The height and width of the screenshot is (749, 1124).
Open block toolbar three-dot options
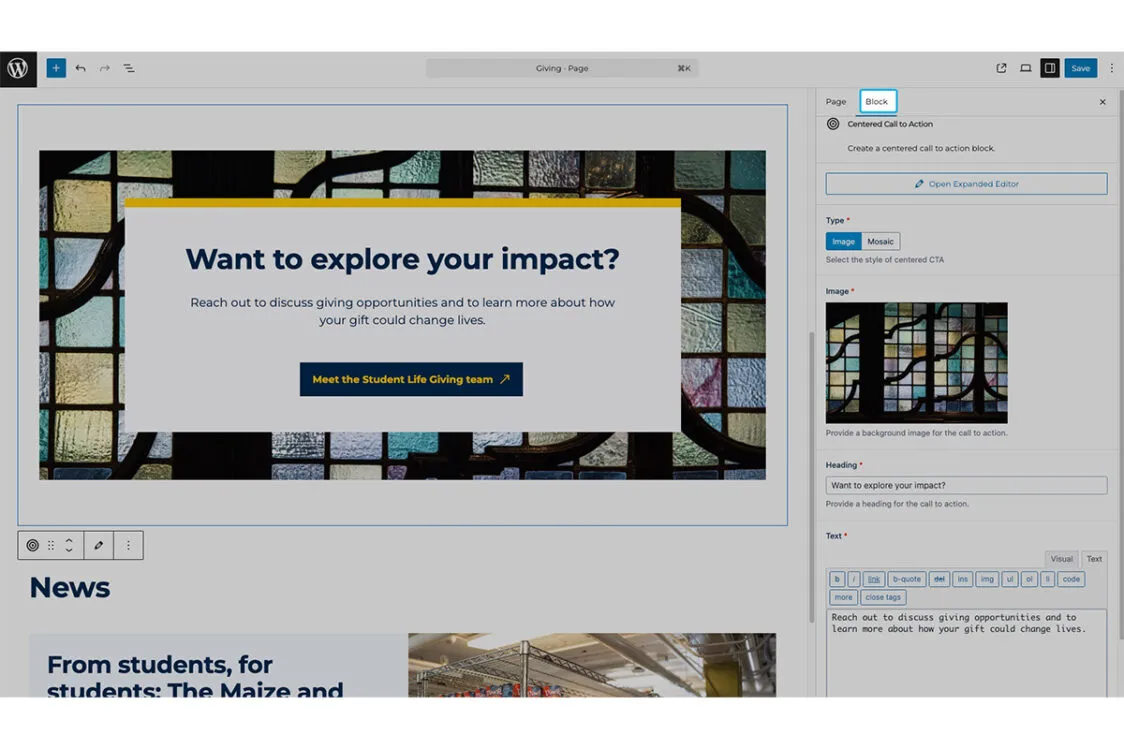(128, 545)
